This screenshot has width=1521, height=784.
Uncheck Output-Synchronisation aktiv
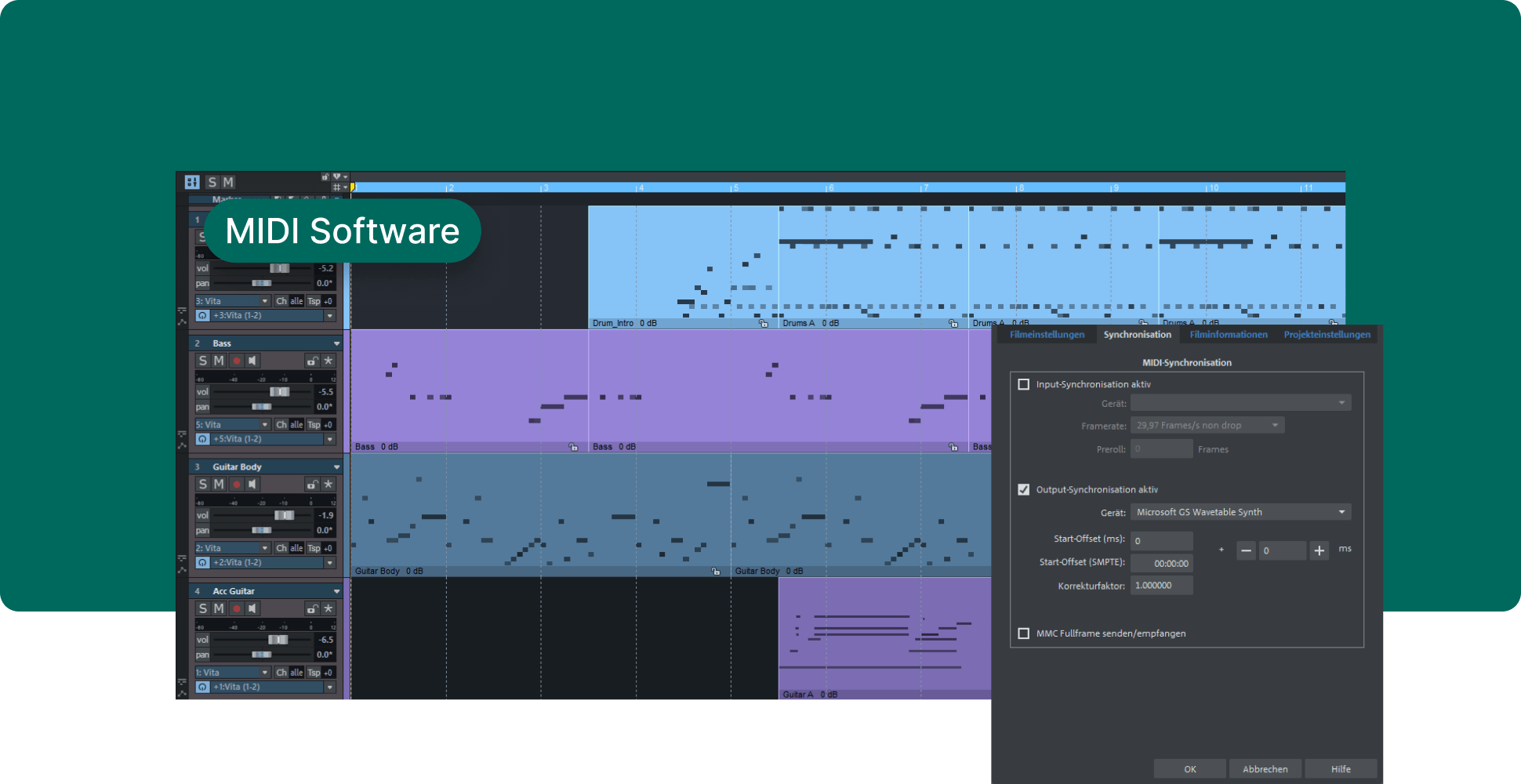tap(1023, 489)
